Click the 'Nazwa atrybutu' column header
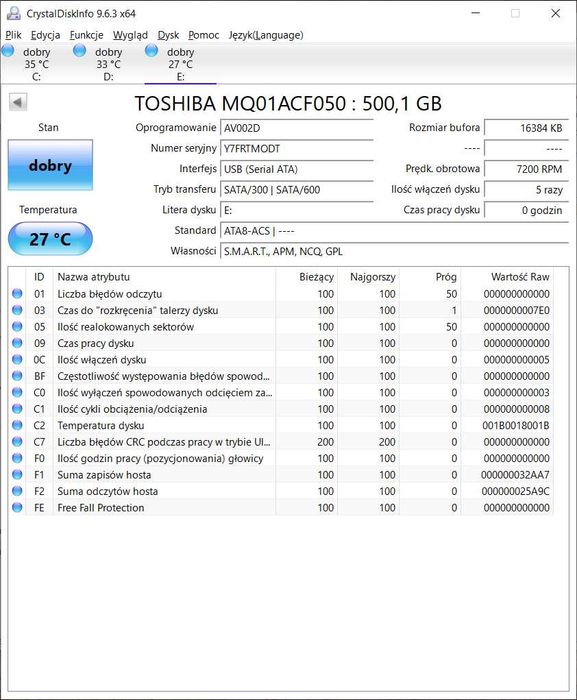 (x=164, y=277)
